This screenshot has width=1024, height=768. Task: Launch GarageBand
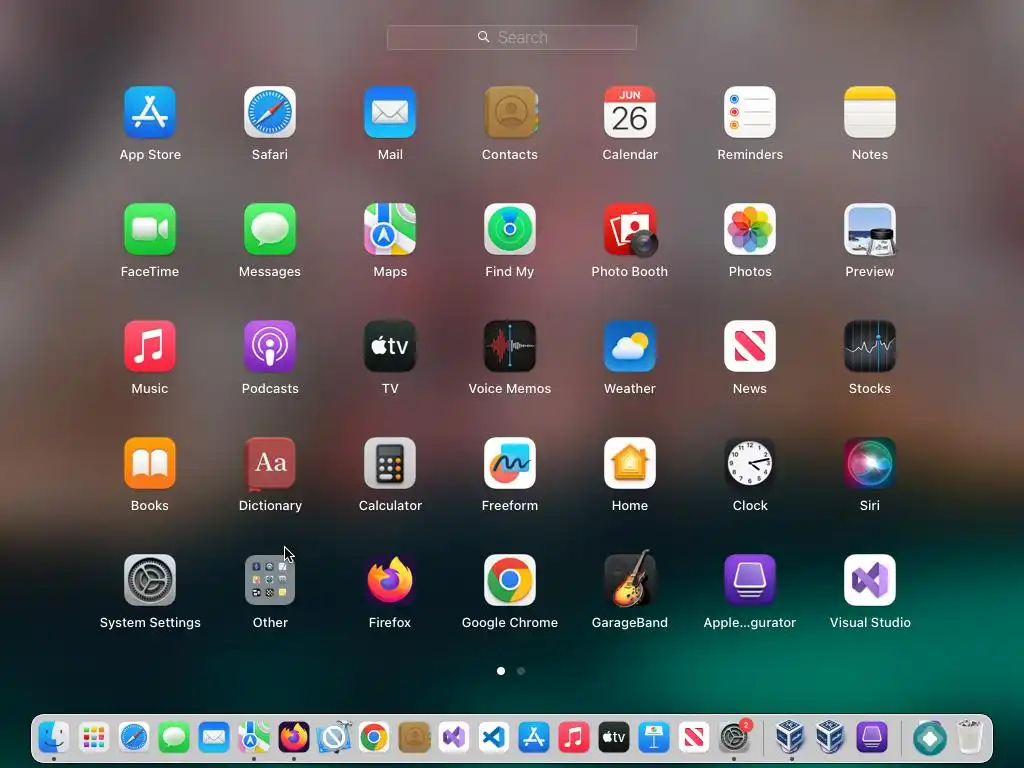point(630,579)
